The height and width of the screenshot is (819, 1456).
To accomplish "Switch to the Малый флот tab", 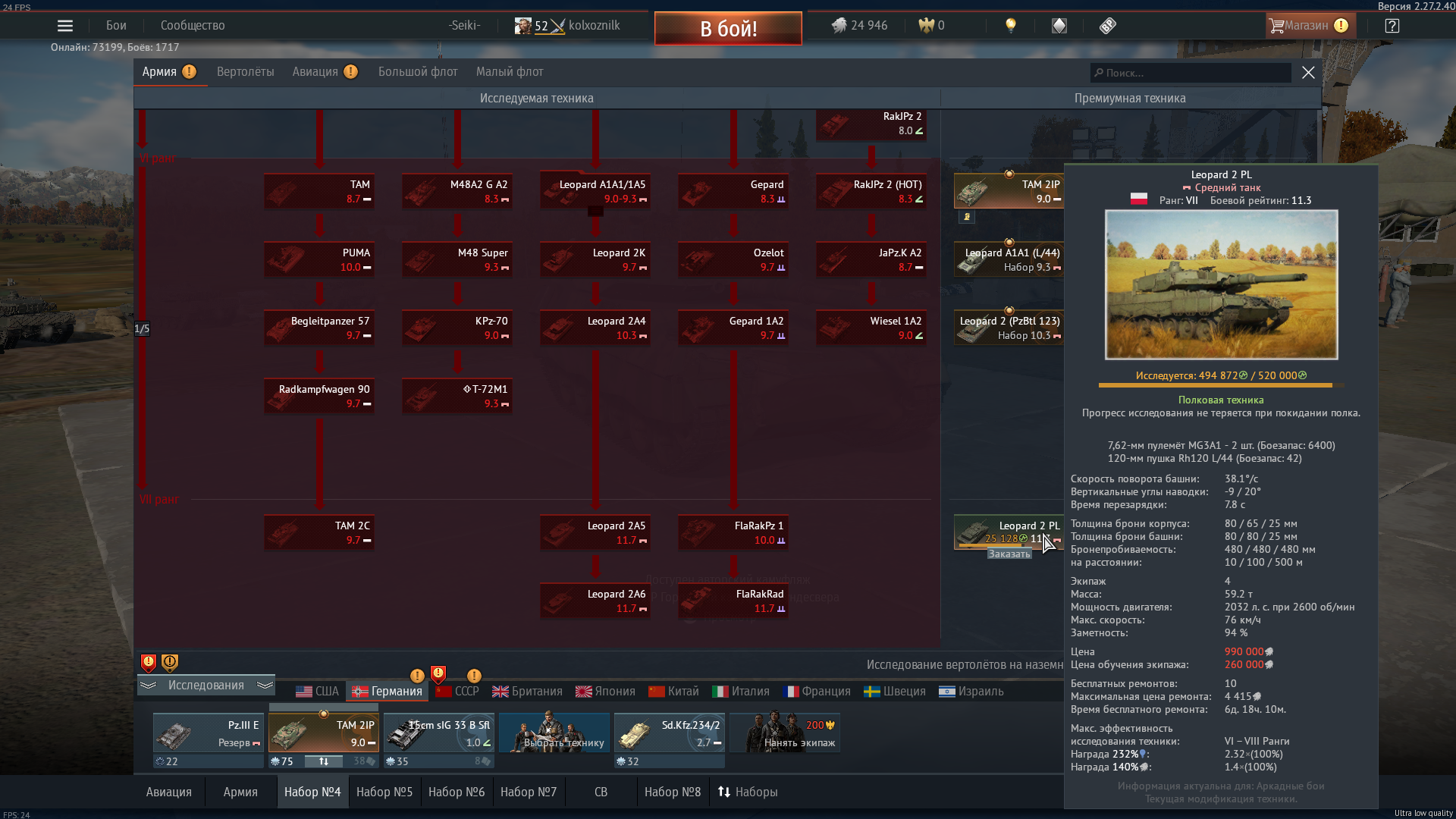I will [x=510, y=72].
